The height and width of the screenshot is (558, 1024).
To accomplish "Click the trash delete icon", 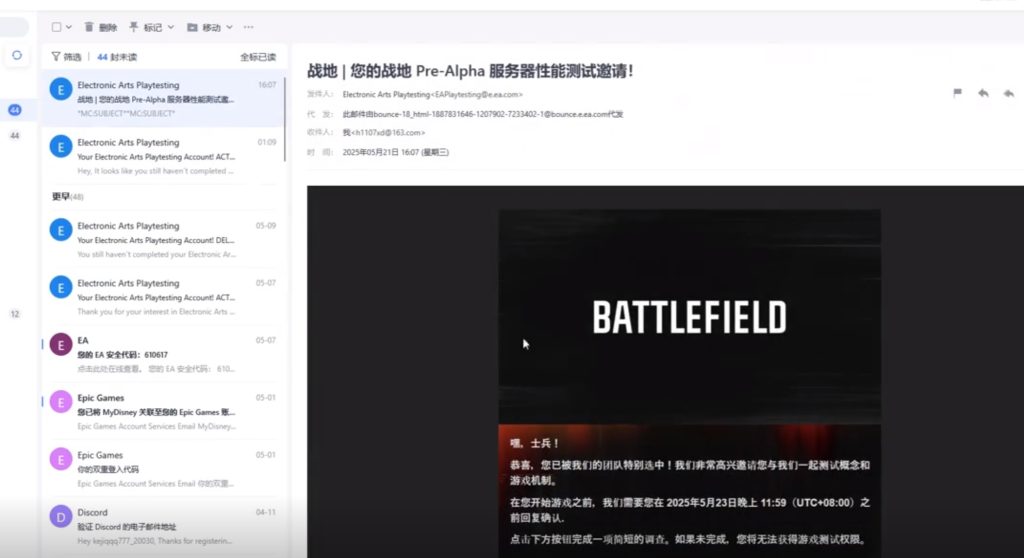I will coord(89,27).
